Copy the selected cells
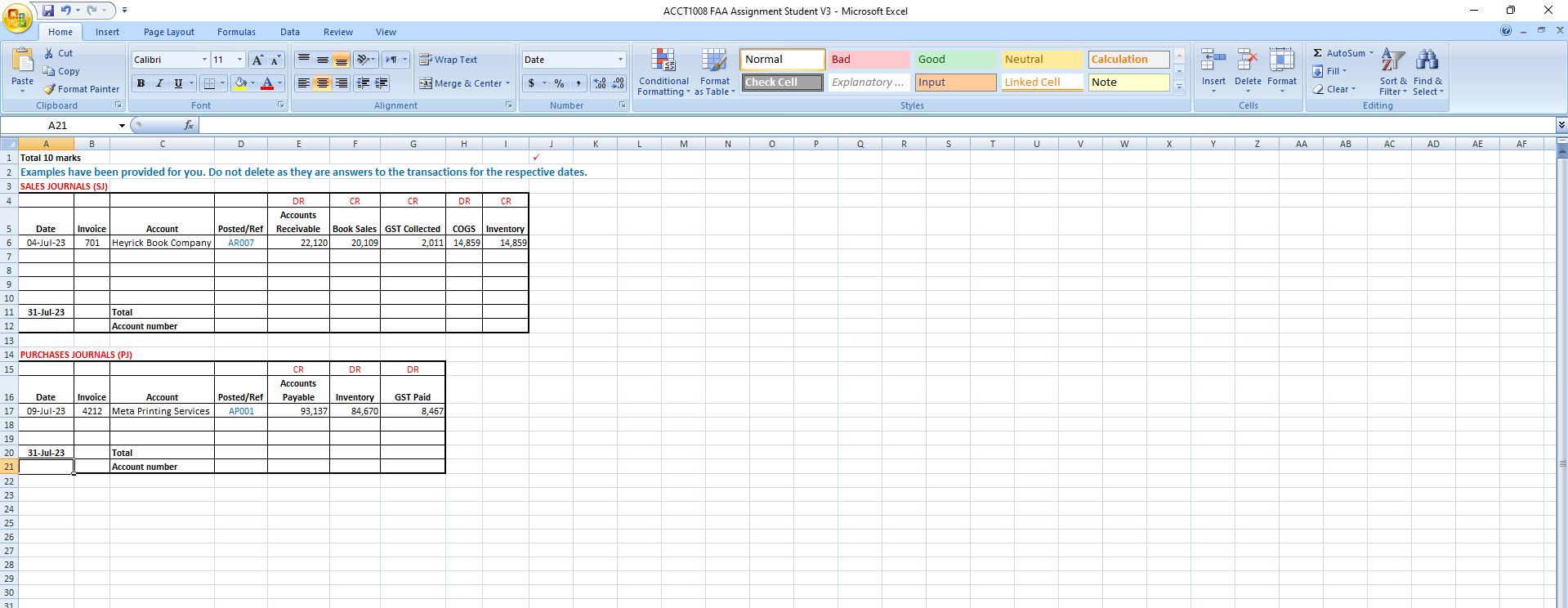 point(61,71)
